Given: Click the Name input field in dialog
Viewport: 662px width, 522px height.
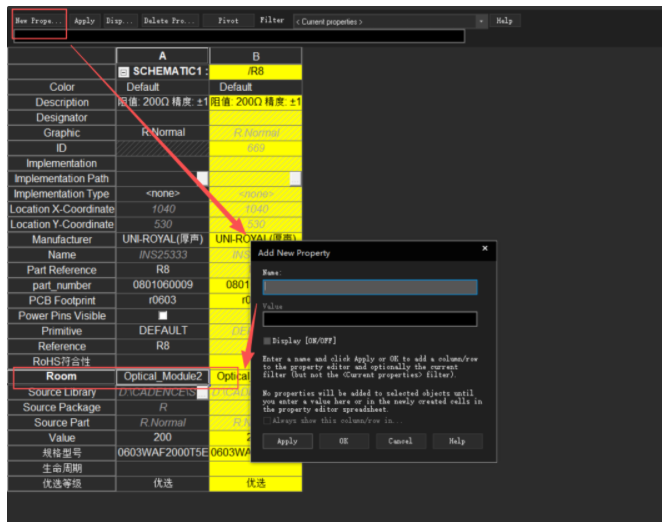Looking at the screenshot, I should tap(369, 287).
